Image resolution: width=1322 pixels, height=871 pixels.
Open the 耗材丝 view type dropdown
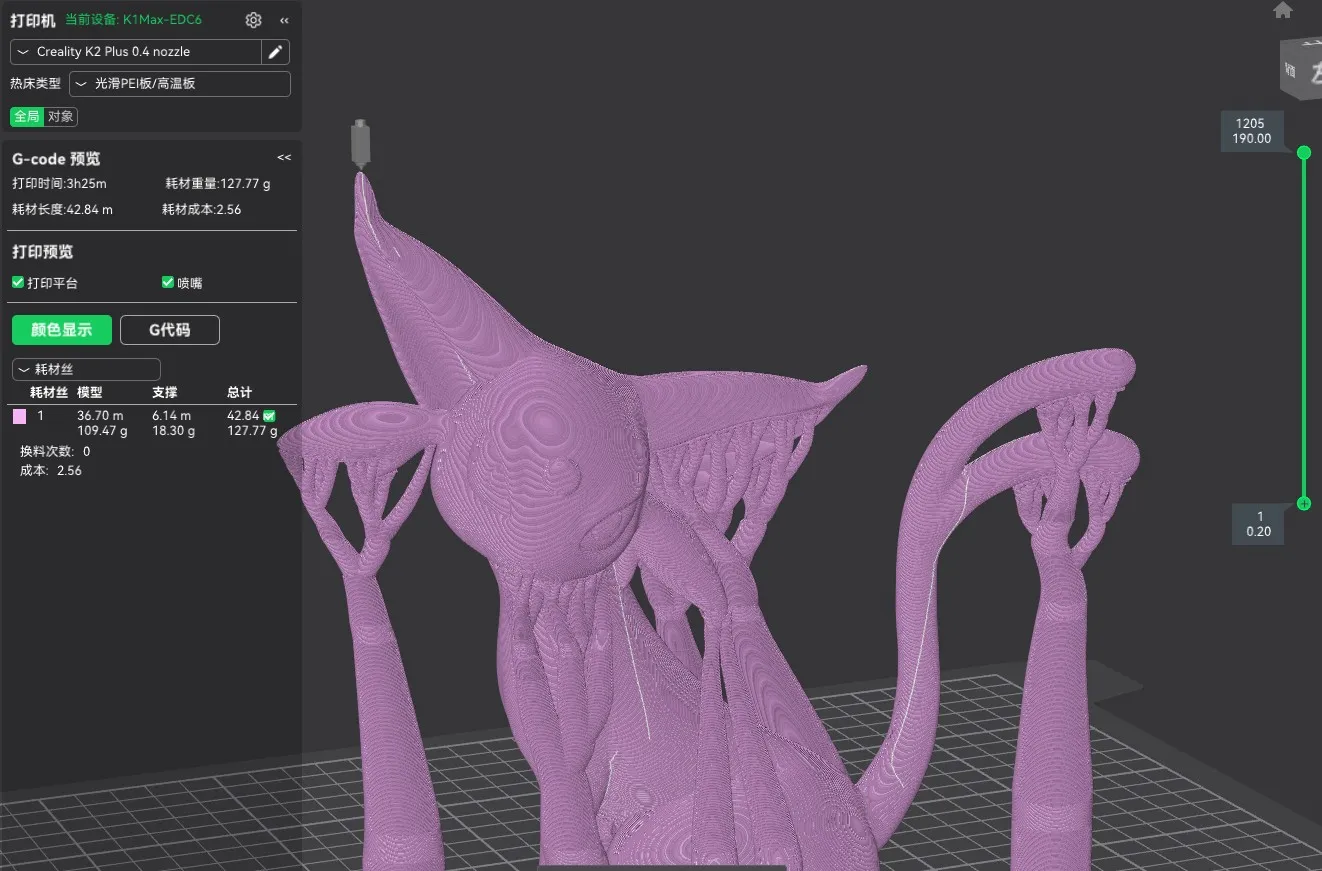pos(86,370)
